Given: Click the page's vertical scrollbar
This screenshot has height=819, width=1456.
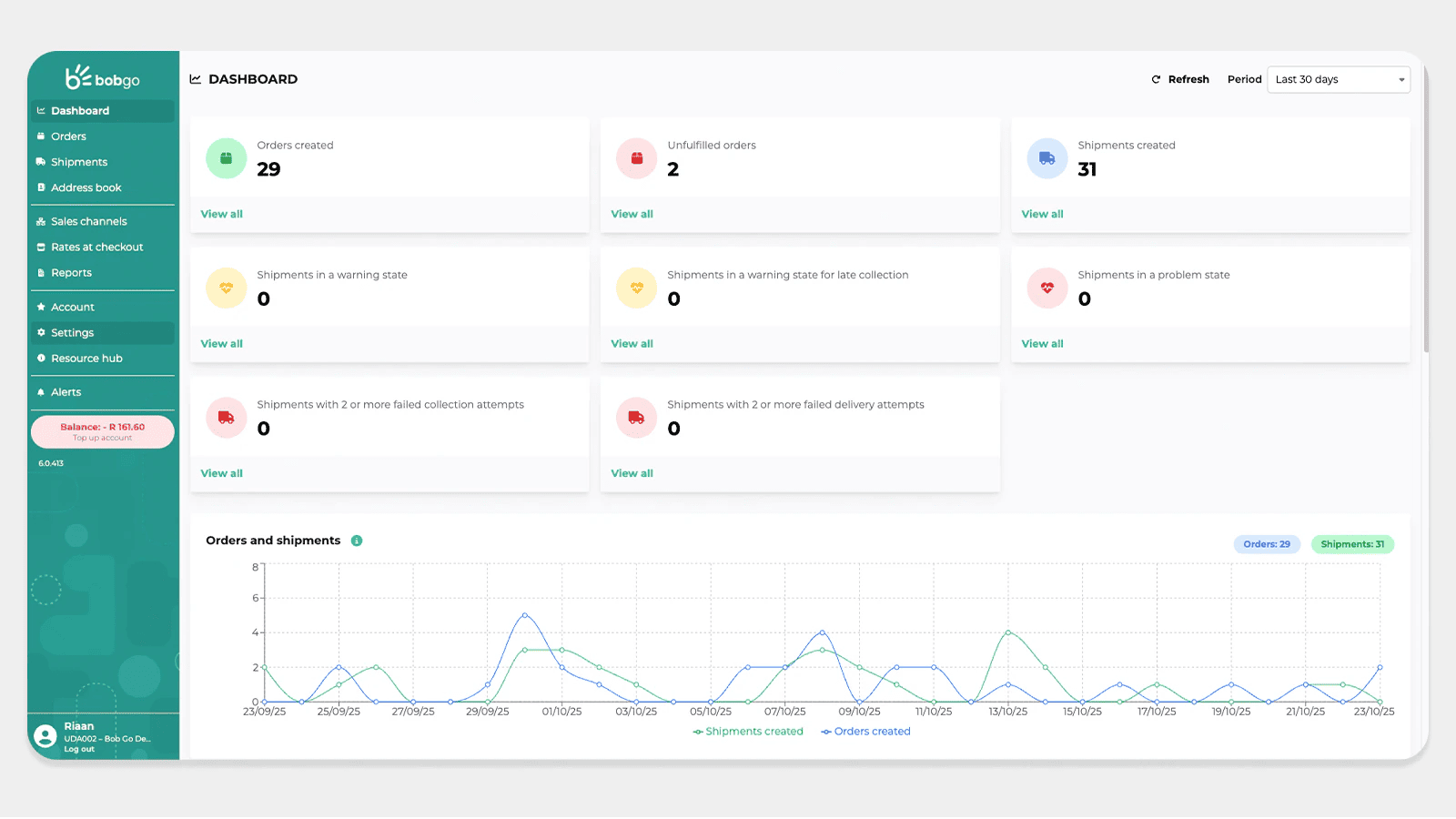Looking at the screenshot, I should click(x=1426, y=218).
